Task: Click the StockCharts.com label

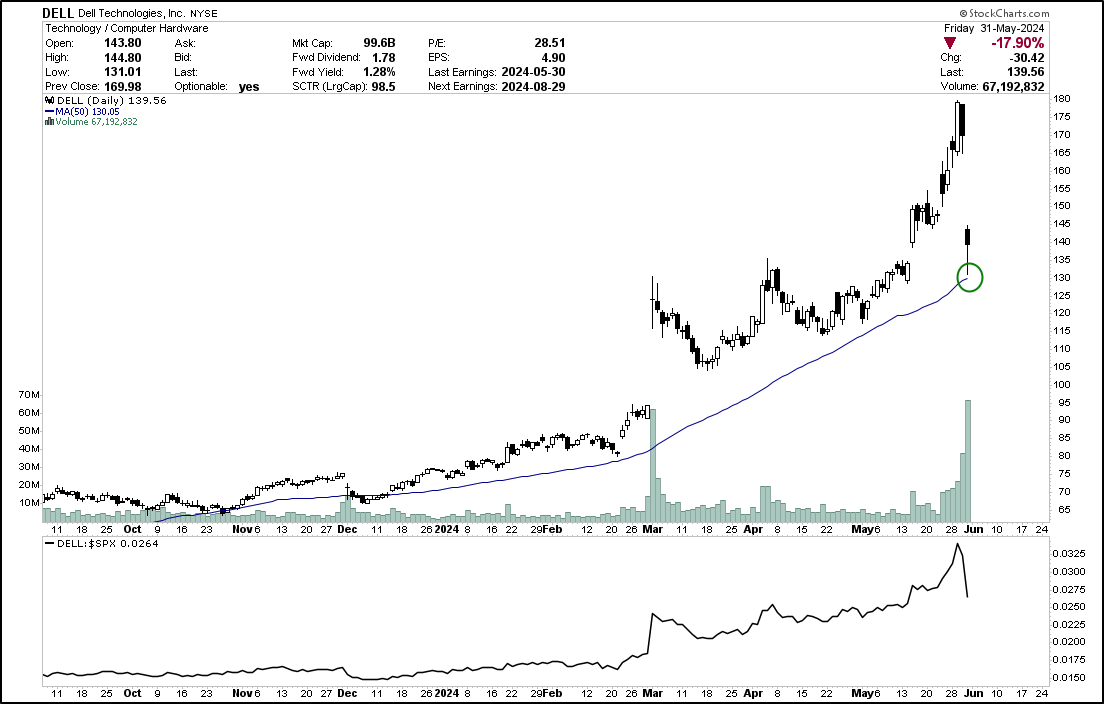Action: 1004,13
